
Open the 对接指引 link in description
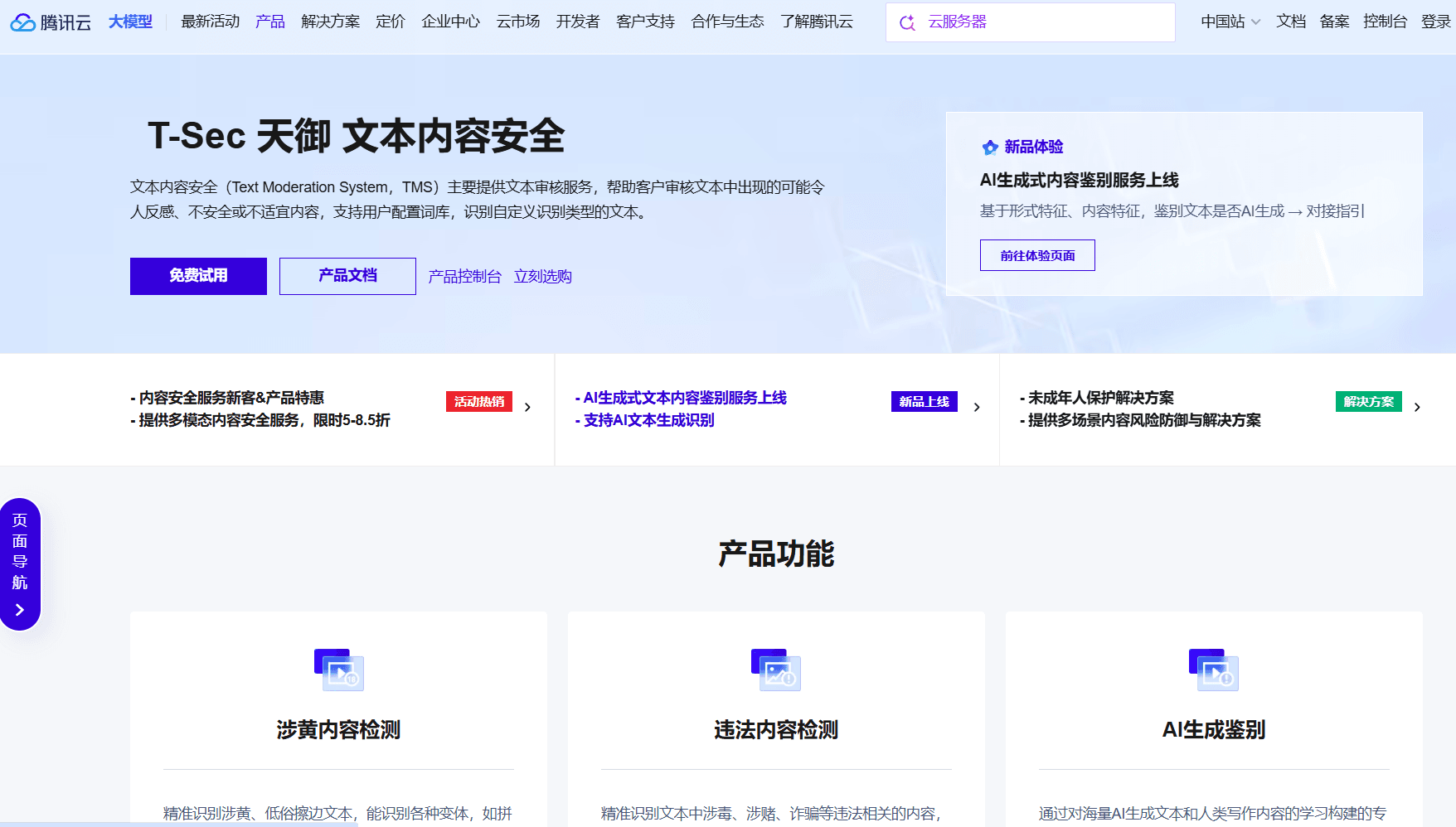1335,211
